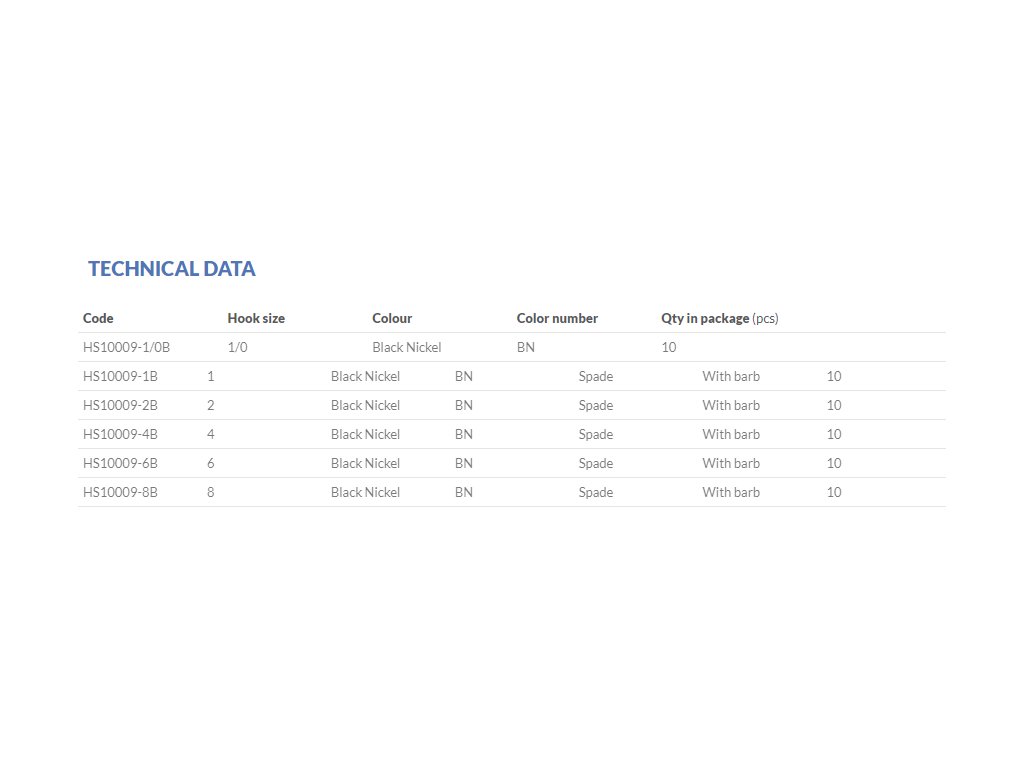Select product code HS10009-4B
1024x768 pixels.
click(x=120, y=434)
